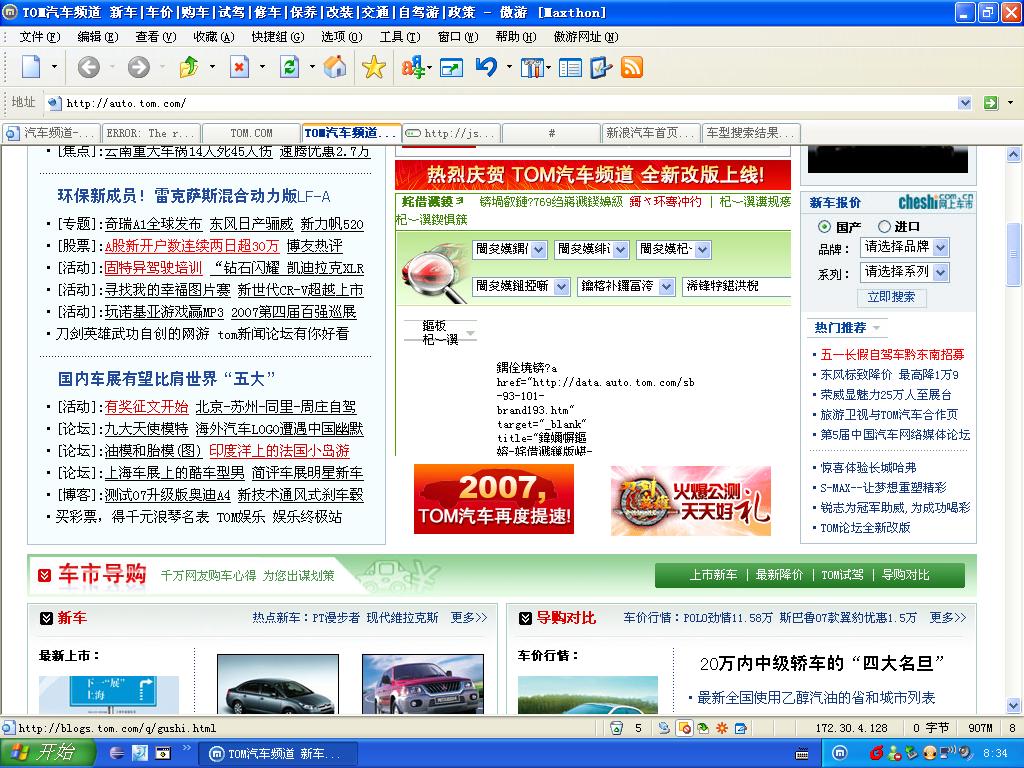Click the green Go arrow beside address bar
Image resolution: width=1024 pixels, height=768 pixels.
tap(991, 103)
